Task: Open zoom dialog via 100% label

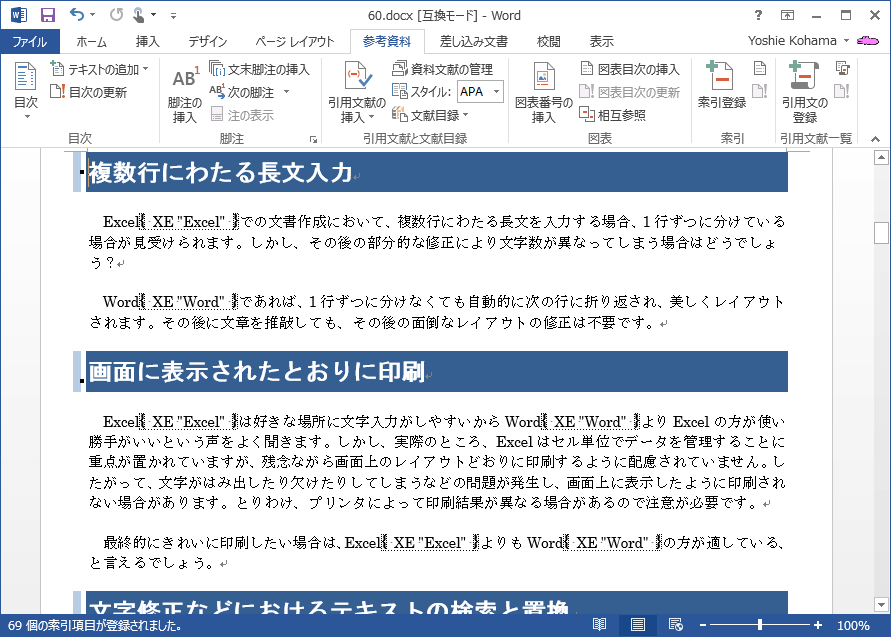Action: click(853, 625)
